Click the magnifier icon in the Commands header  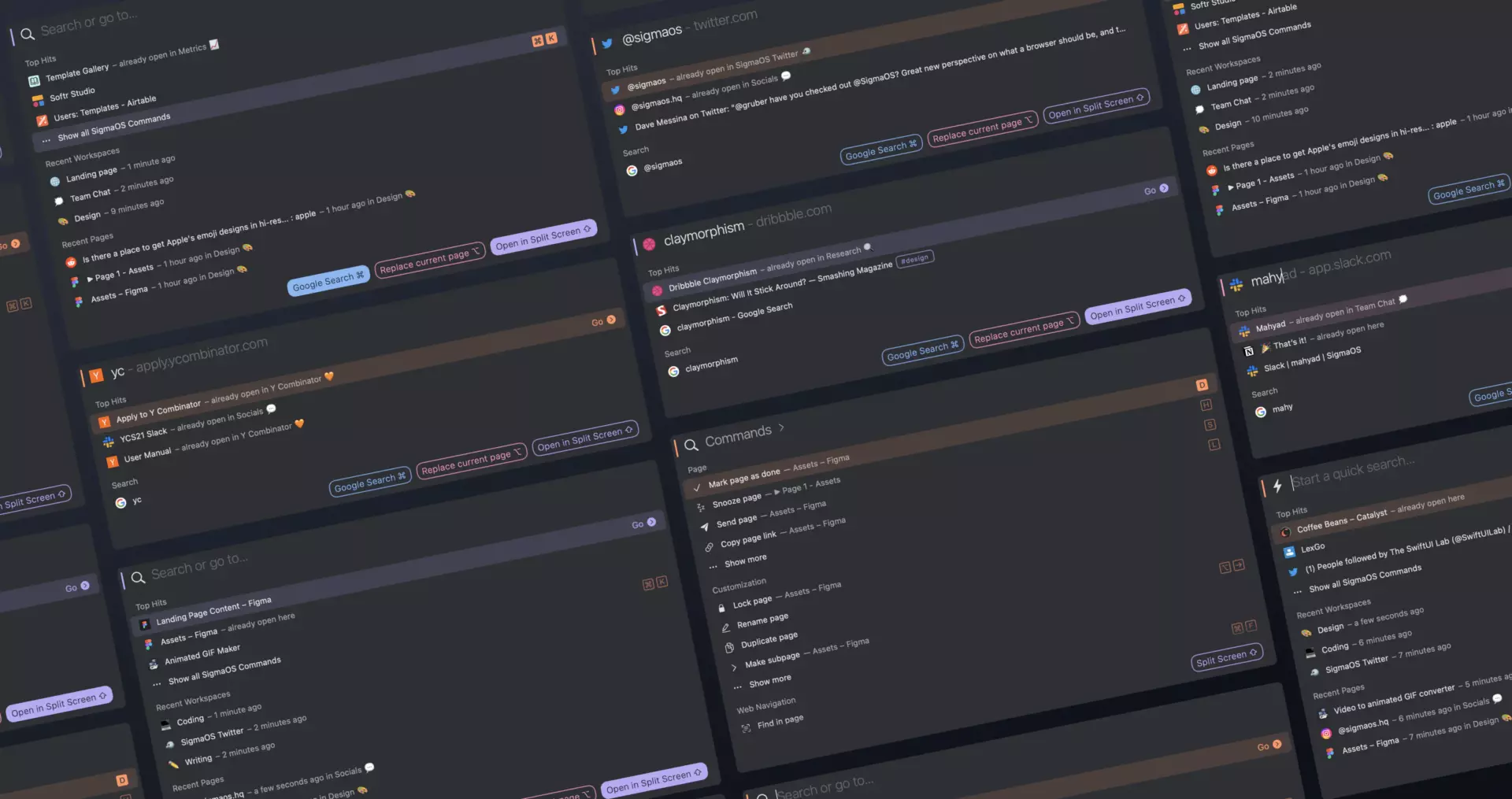[691, 446]
